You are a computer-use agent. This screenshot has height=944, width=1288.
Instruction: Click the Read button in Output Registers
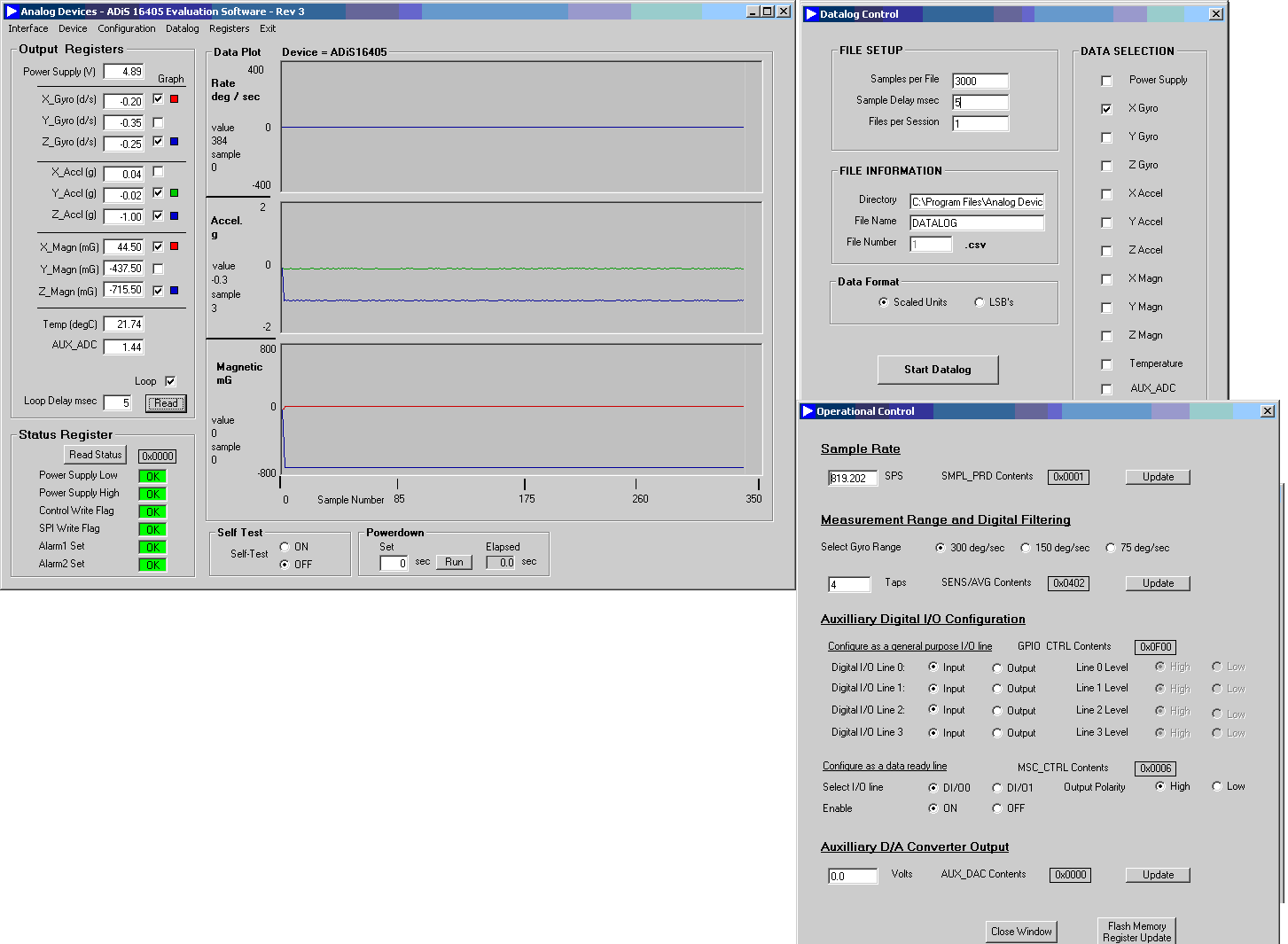point(166,403)
